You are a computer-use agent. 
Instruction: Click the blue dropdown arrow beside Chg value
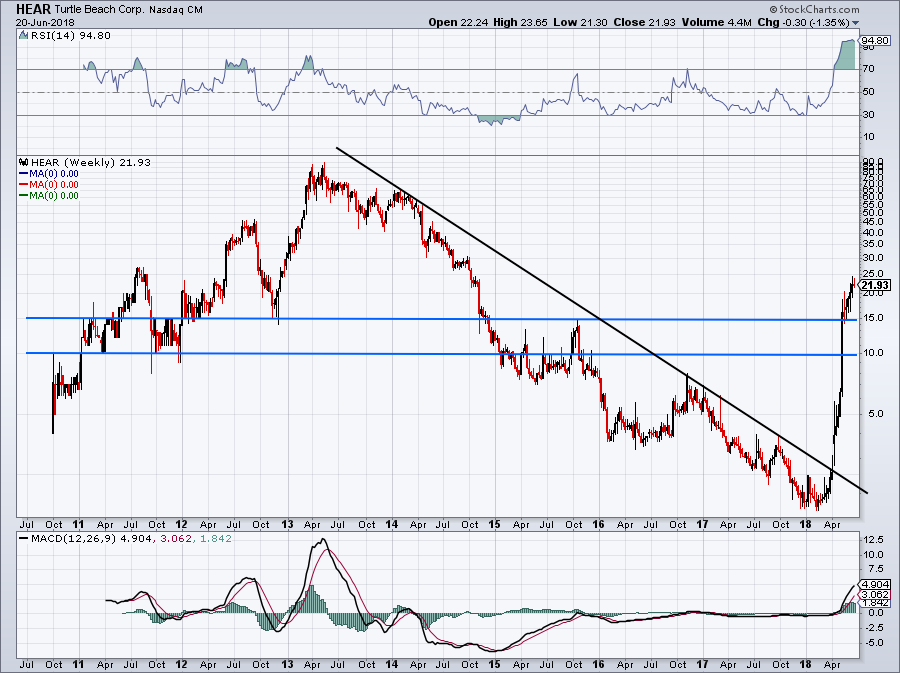pyautogui.click(x=856, y=23)
